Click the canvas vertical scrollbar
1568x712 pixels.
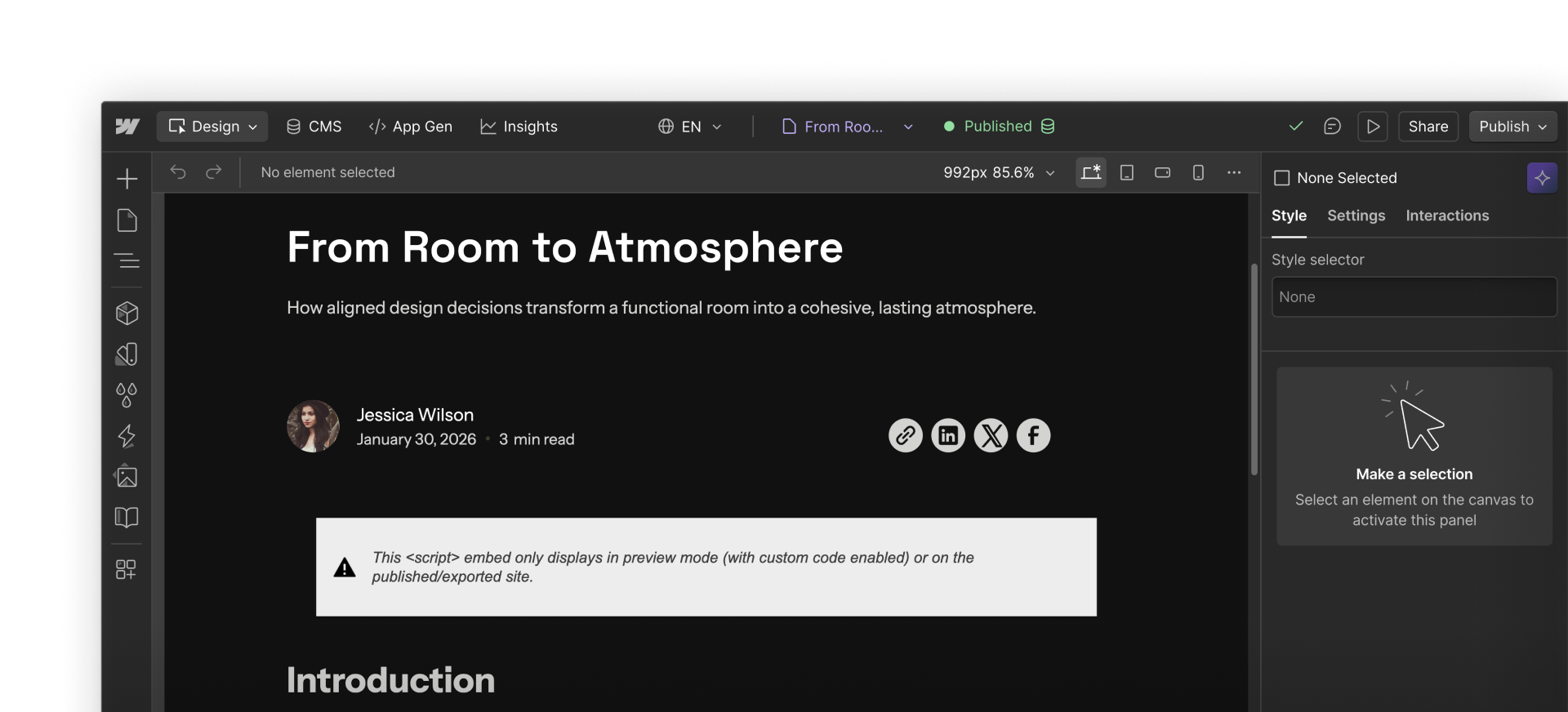point(1254,369)
